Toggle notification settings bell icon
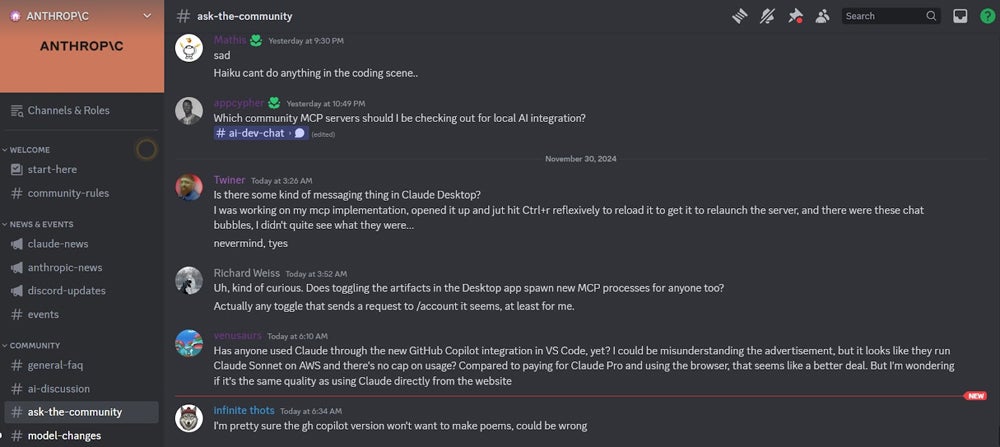Viewport: 1000px width, 447px height. 768,16
